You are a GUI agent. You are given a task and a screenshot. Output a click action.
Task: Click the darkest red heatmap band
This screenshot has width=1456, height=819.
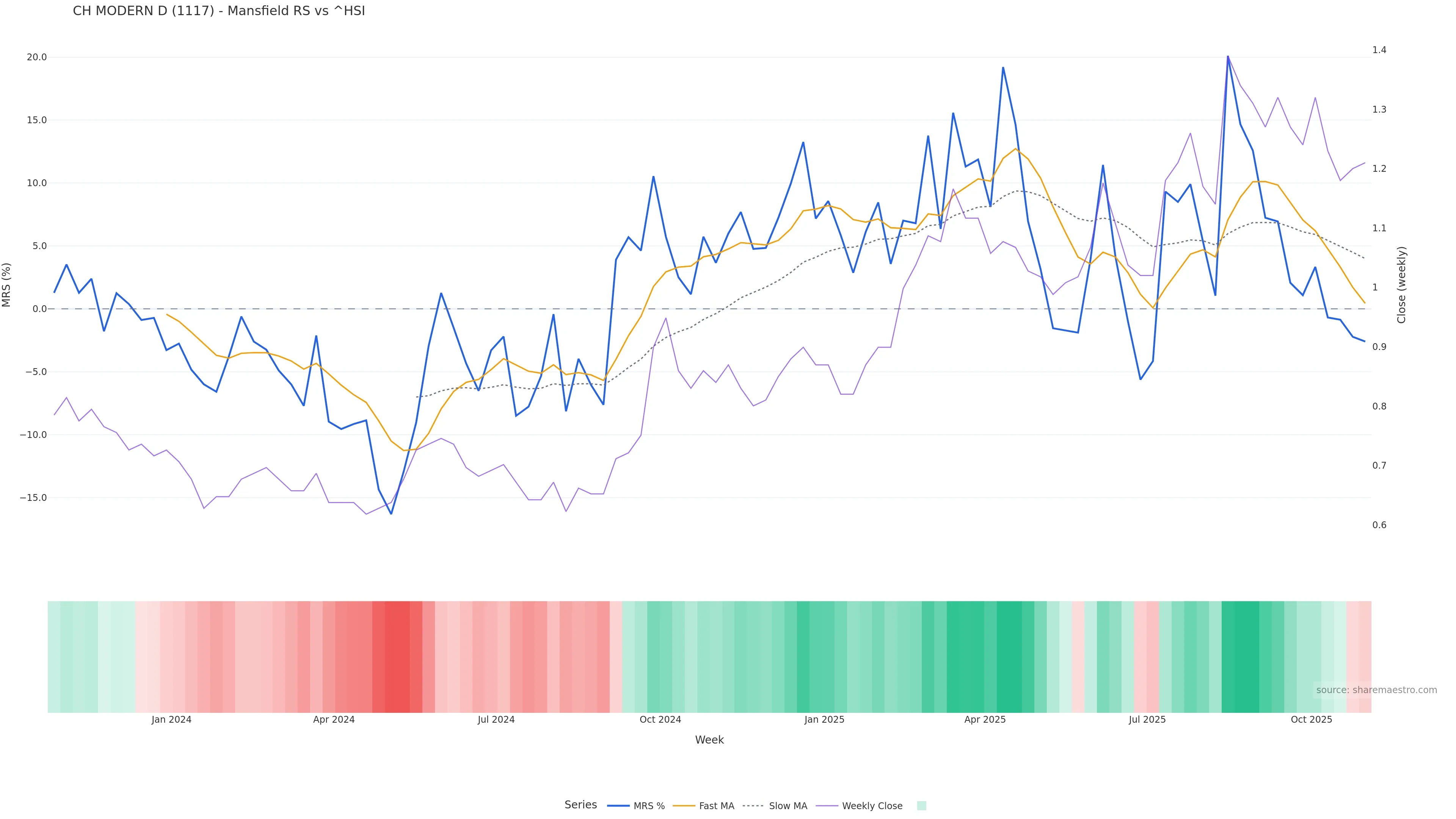(397, 656)
